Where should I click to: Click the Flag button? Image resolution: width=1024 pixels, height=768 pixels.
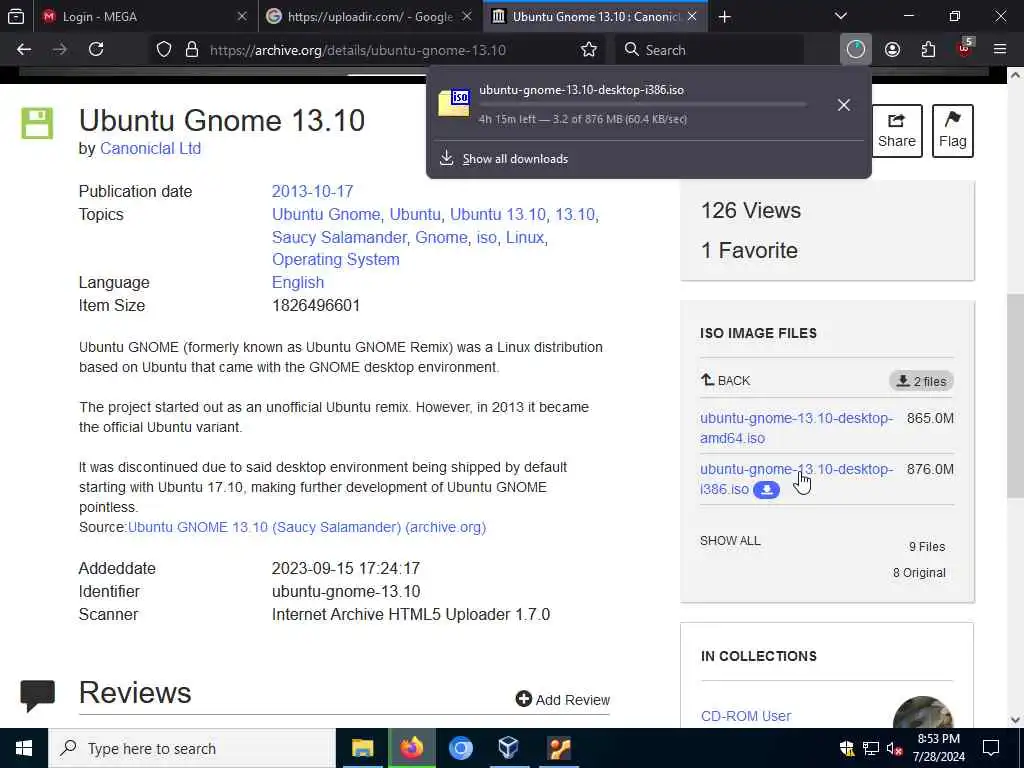952,131
